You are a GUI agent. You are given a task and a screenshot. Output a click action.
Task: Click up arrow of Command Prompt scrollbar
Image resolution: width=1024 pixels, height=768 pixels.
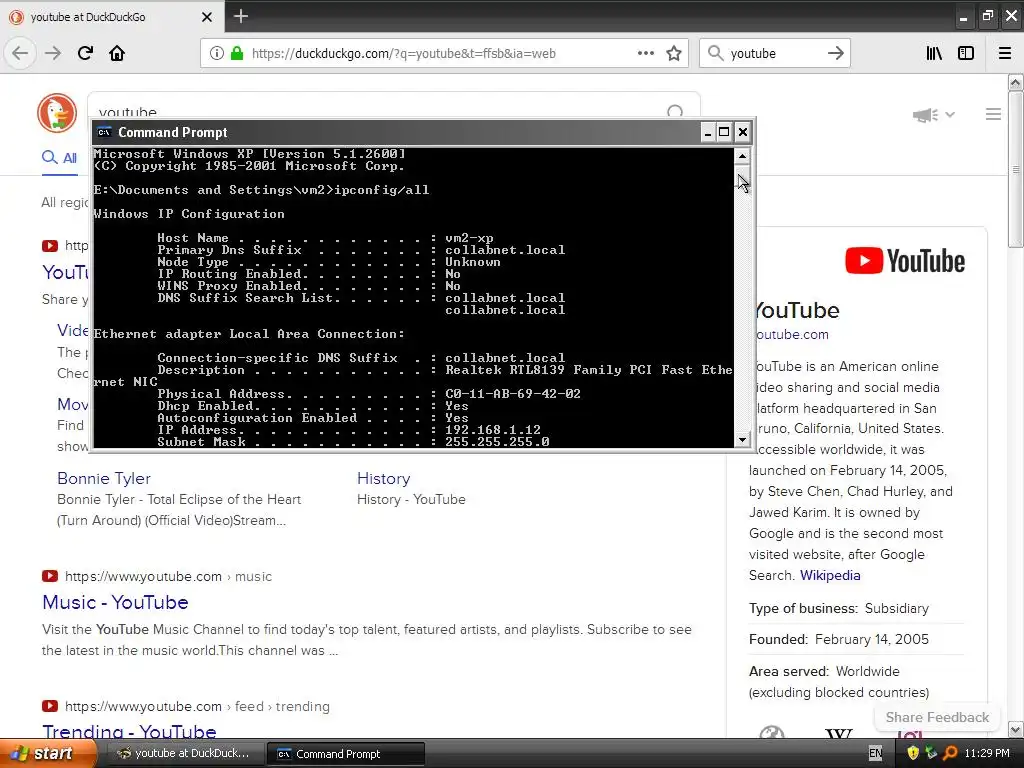(742, 156)
